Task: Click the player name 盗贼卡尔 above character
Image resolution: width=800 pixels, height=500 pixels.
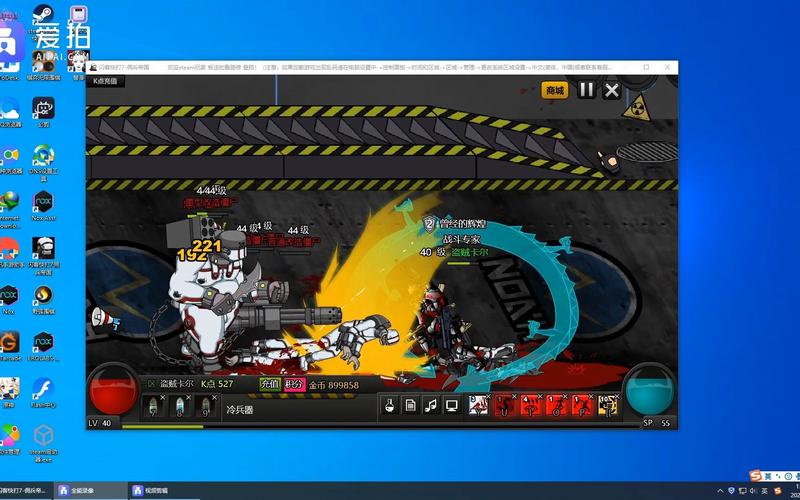Action: tap(468, 252)
